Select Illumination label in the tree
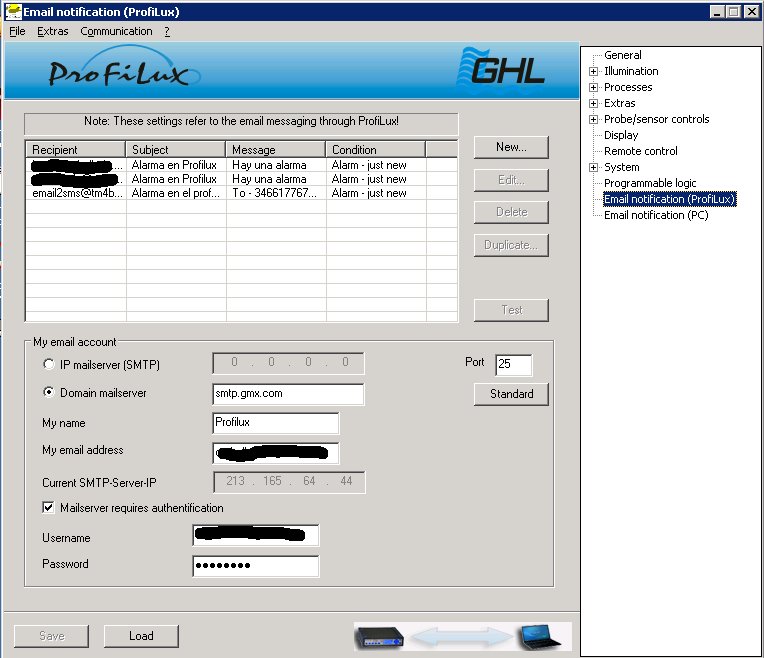This screenshot has height=658, width=764. coord(631,71)
